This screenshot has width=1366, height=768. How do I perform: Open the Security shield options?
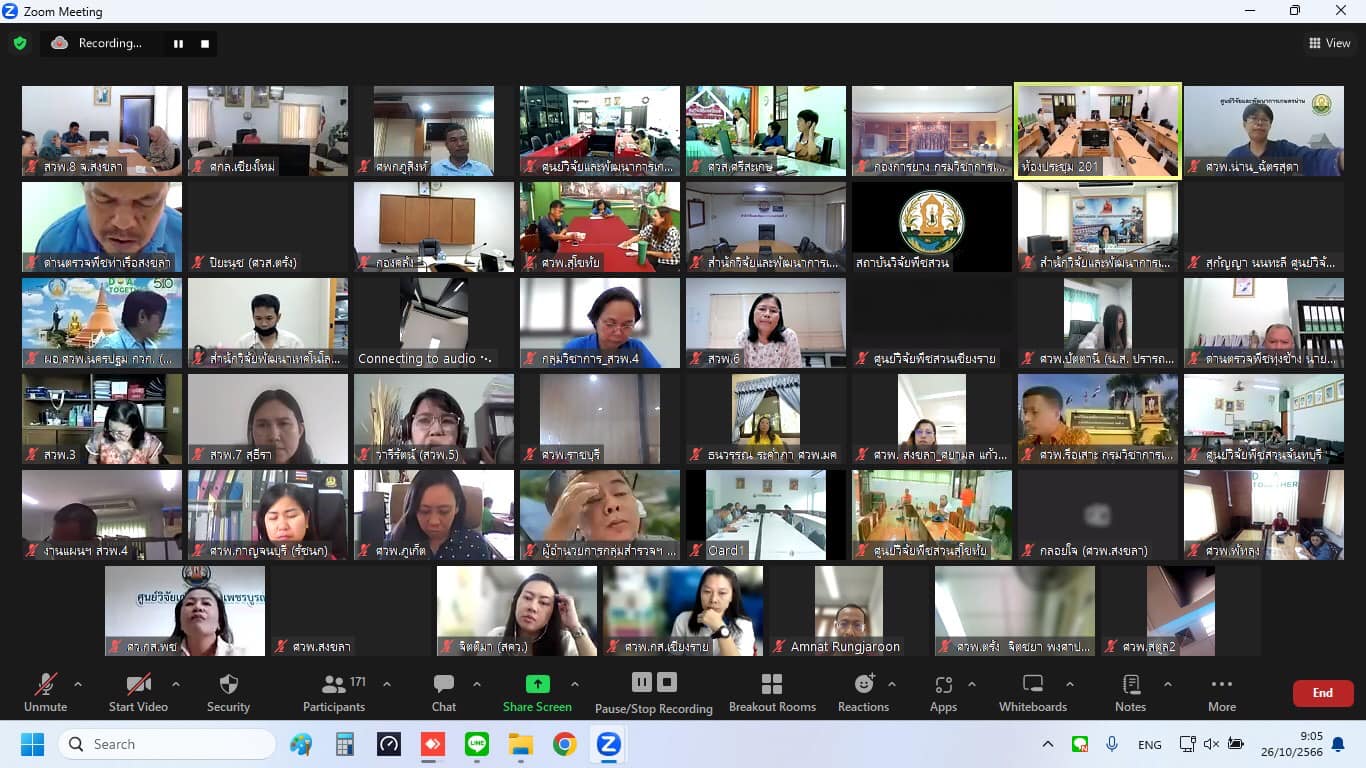(228, 693)
